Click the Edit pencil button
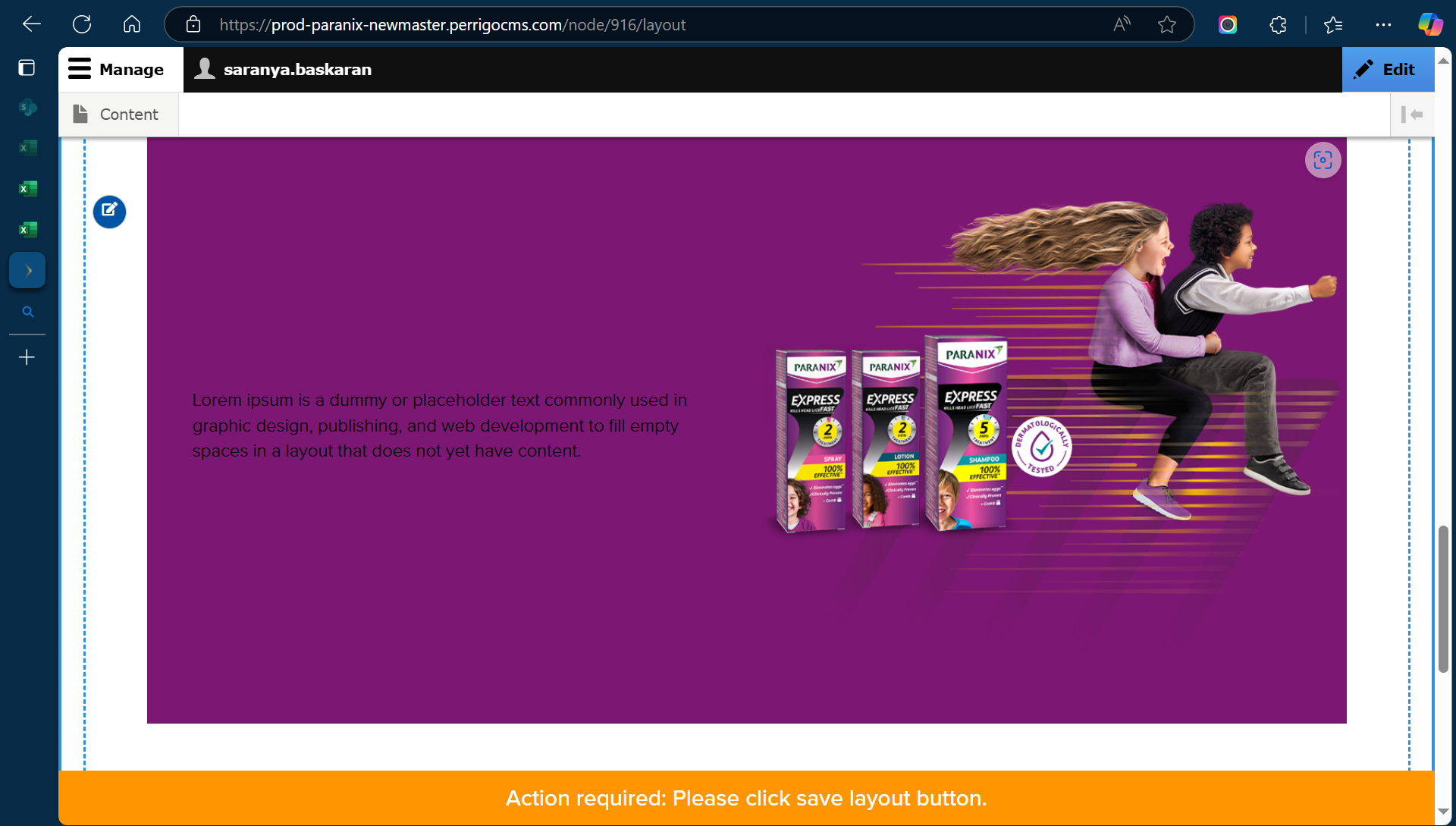This screenshot has height=826, width=1456. [x=1388, y=69]
